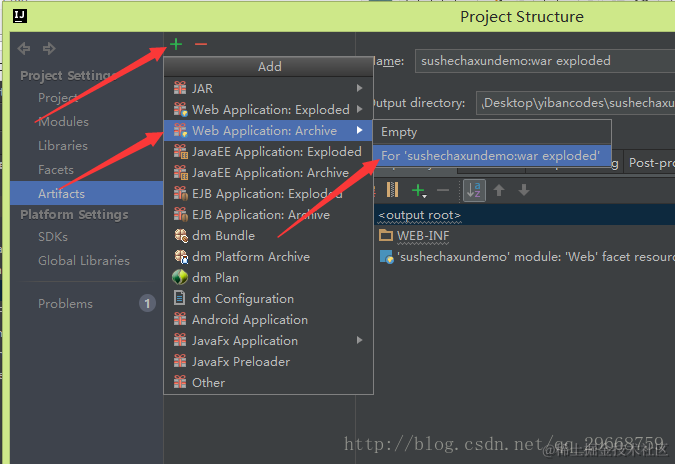Click the minus remove icon in output layout
Viewport: 675px width, 464px height.
(443, 190)
